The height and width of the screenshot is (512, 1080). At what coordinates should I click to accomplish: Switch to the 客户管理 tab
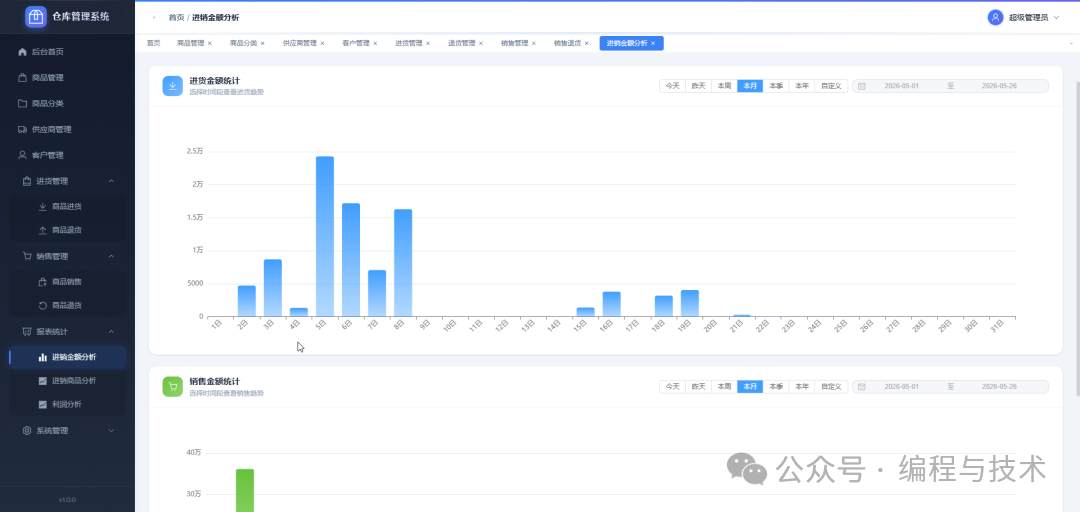point(356,43)
